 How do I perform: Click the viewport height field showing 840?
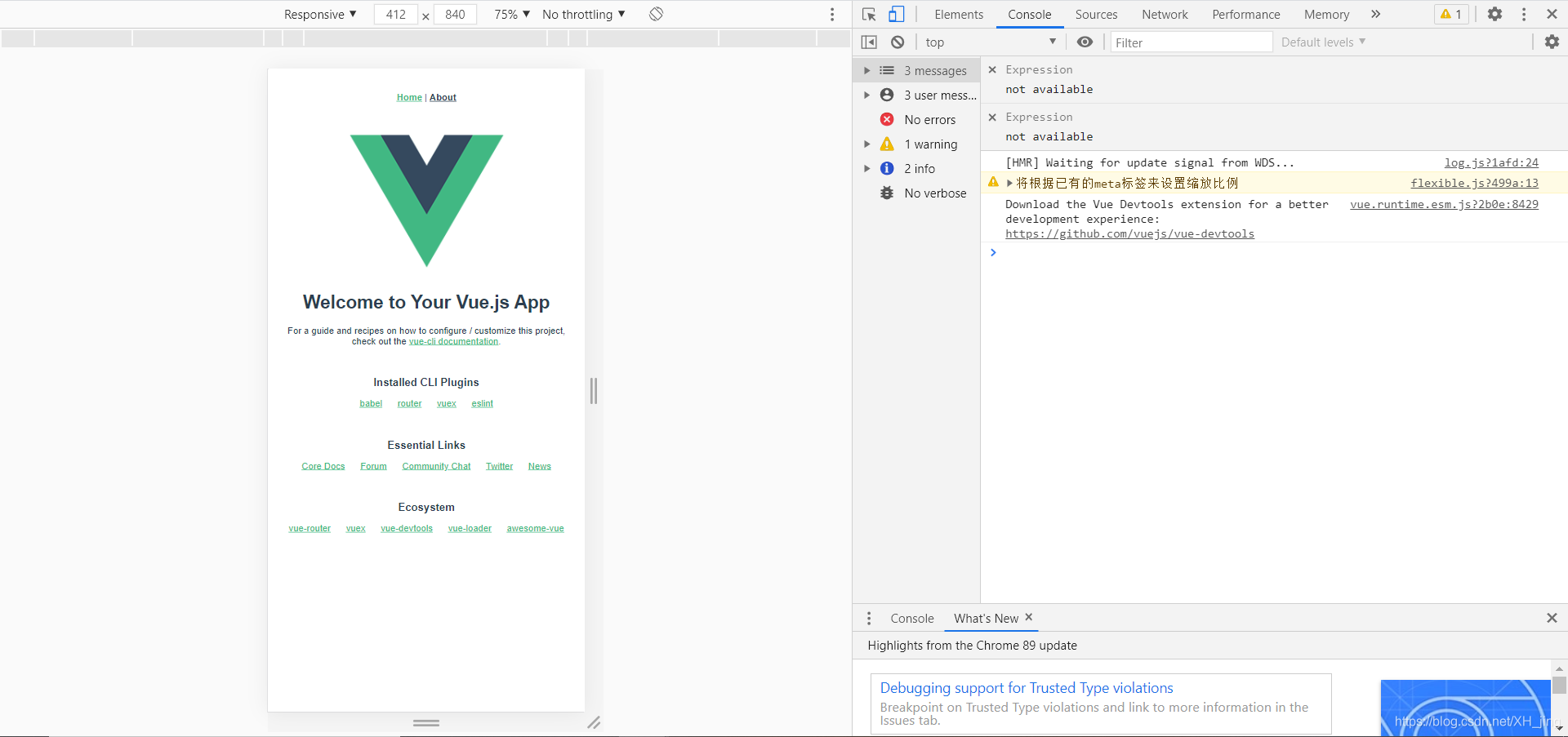[x=455, y=15]
